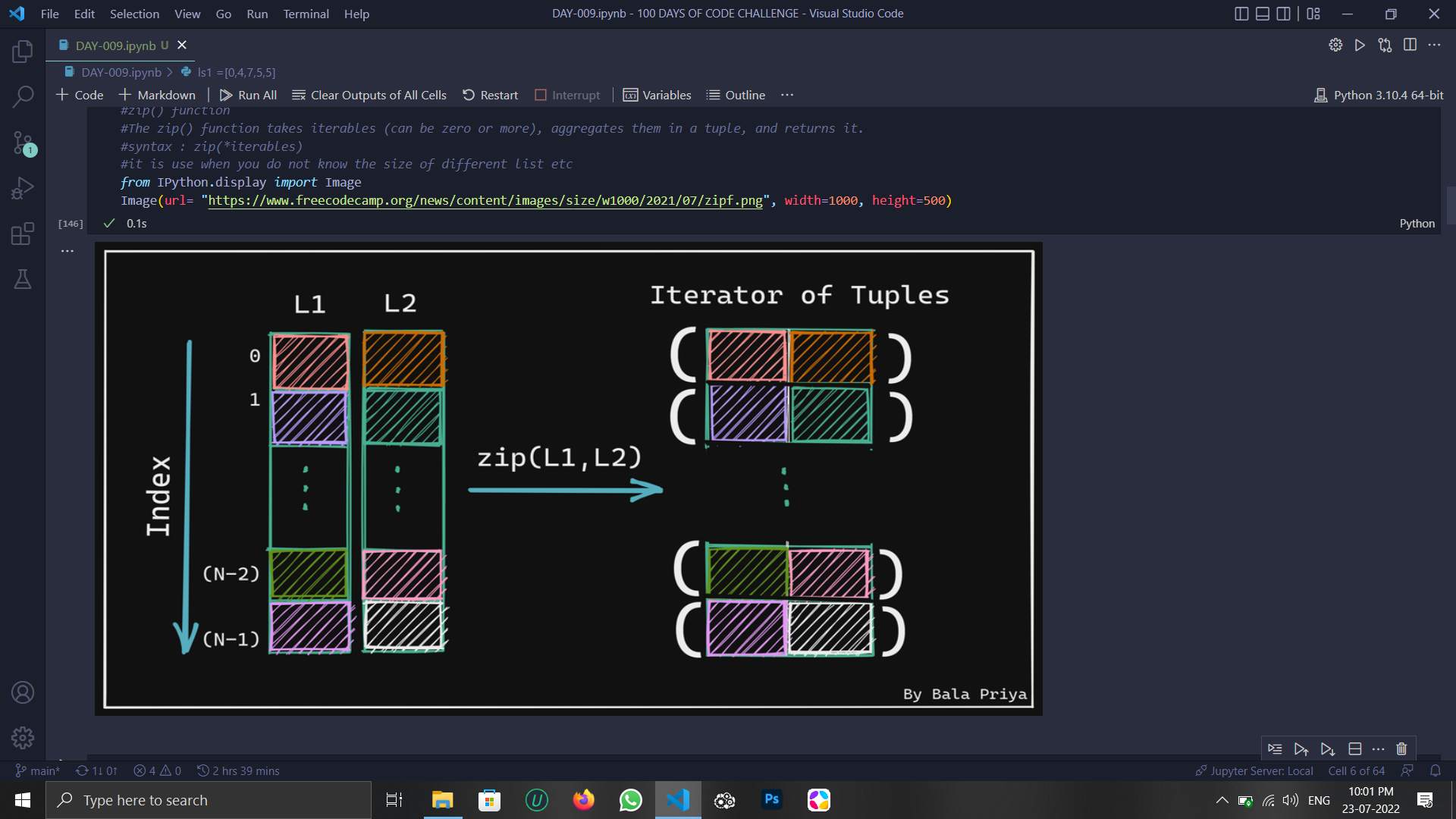Open the Testing flask view
Image resolution: width=1456 pixels, height=819 pixels.
tap(23, 279)
